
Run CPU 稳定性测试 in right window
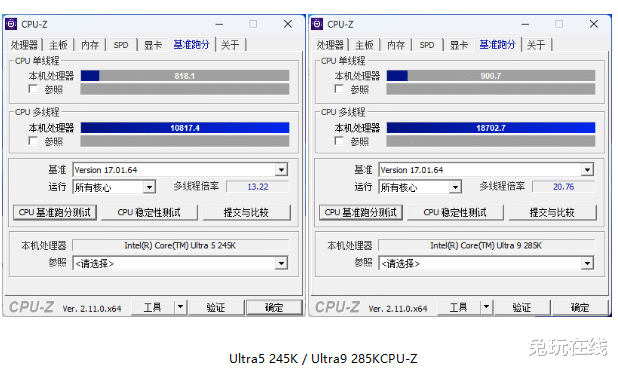pyautogui.click(x=455, y=212)
